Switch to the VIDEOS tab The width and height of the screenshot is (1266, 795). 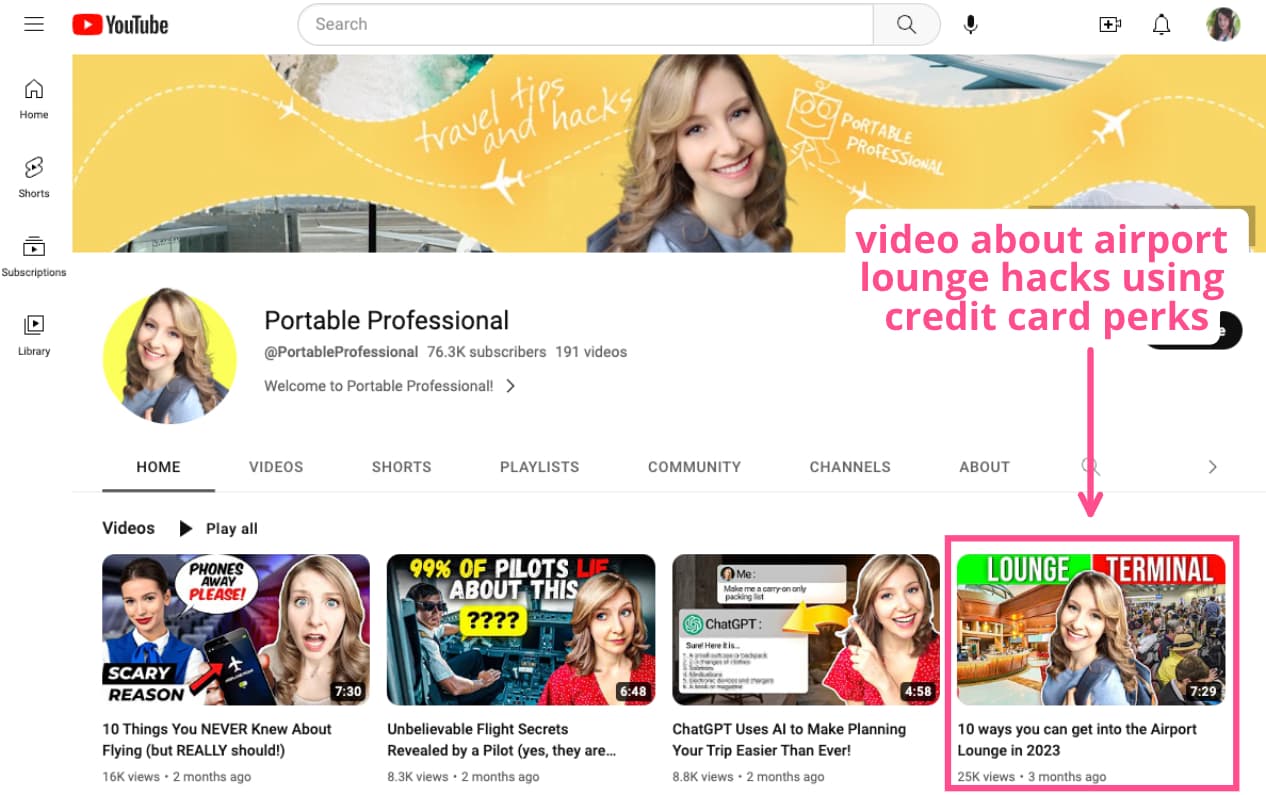276,467
